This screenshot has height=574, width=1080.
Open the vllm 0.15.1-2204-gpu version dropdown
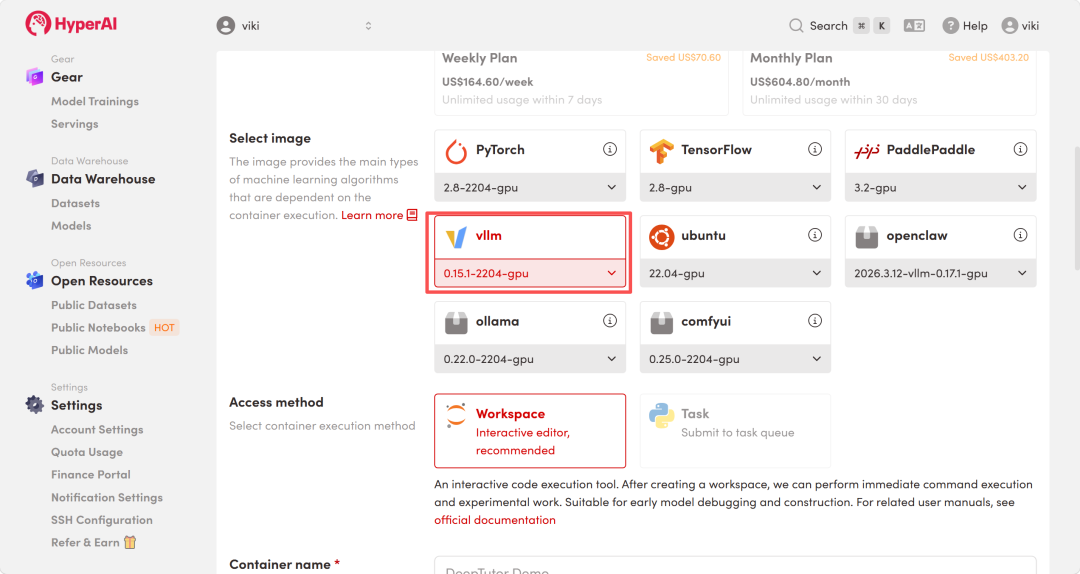coord(530,274)
